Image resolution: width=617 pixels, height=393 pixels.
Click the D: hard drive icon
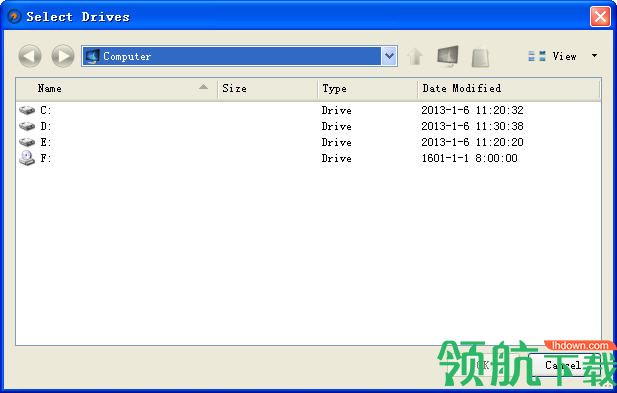pyautogui.click(x=27, y=126)
